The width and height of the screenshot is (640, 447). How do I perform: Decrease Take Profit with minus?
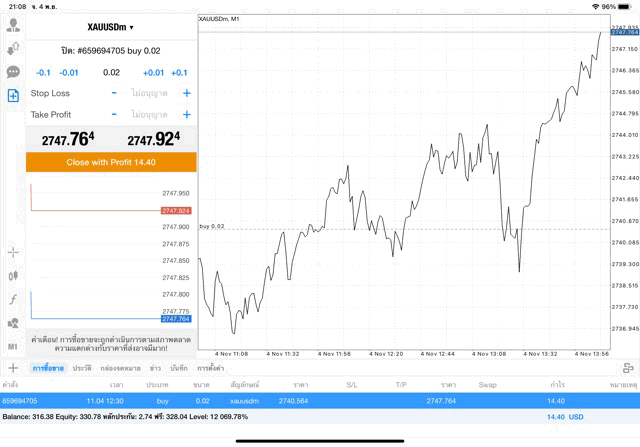click(x=114, y=115)
